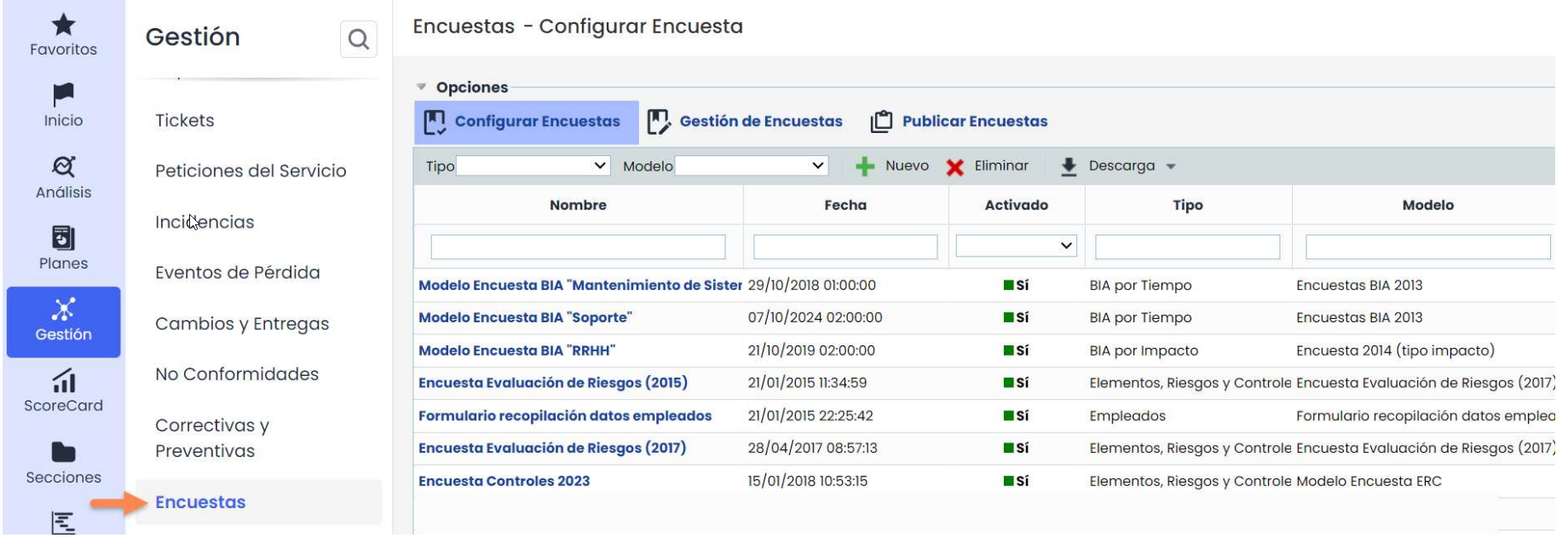Open Encuesta Controles 2023 link
This screenshot has height=538, width=1568.
tap(504, 481)
